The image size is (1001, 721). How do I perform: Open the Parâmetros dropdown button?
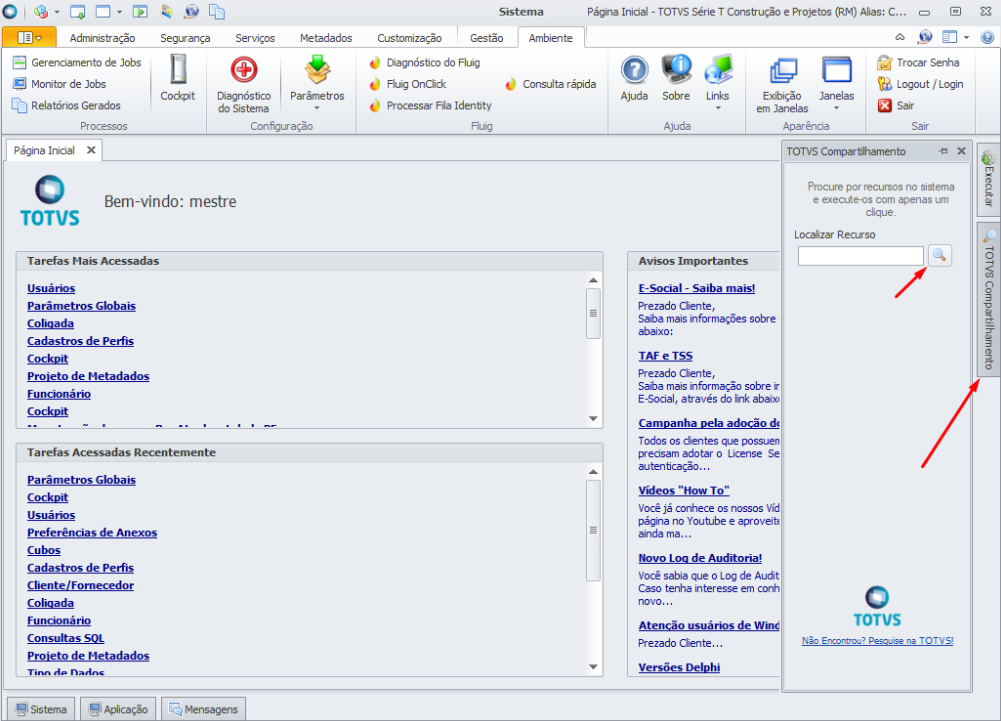tap(317, 83)
